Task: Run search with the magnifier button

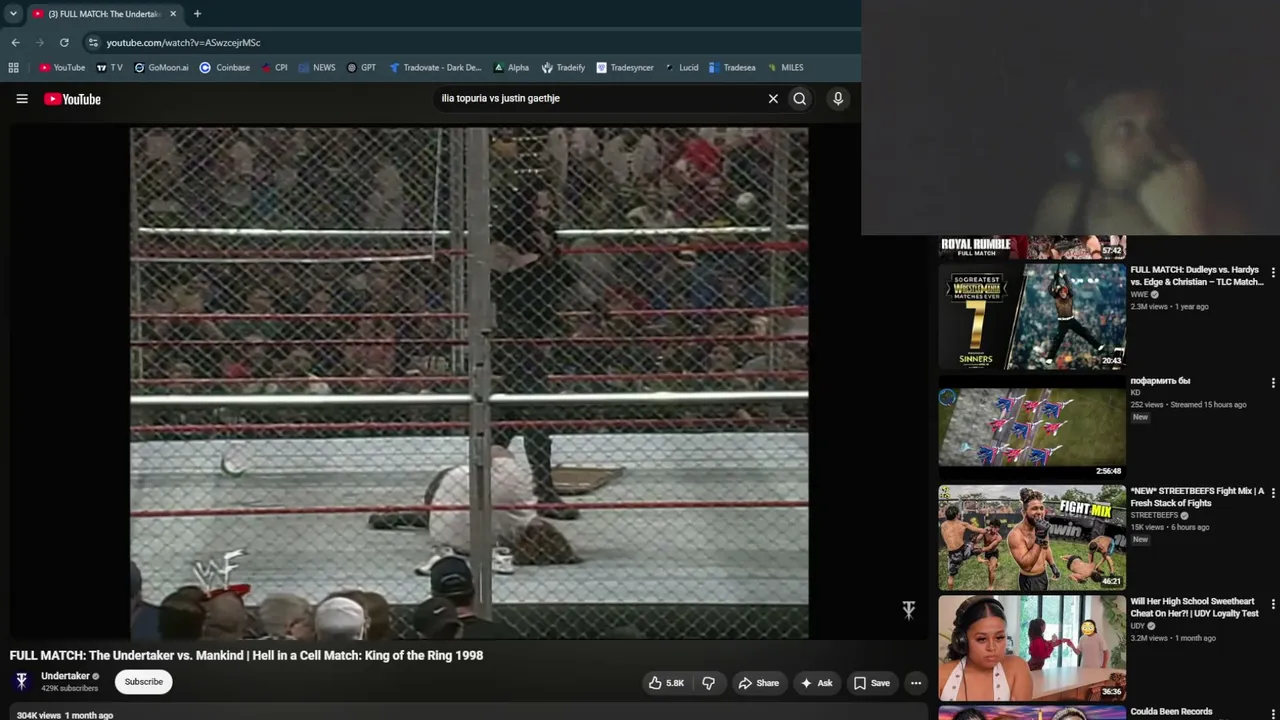Action: pyautogui.click(x=800, y=99)
